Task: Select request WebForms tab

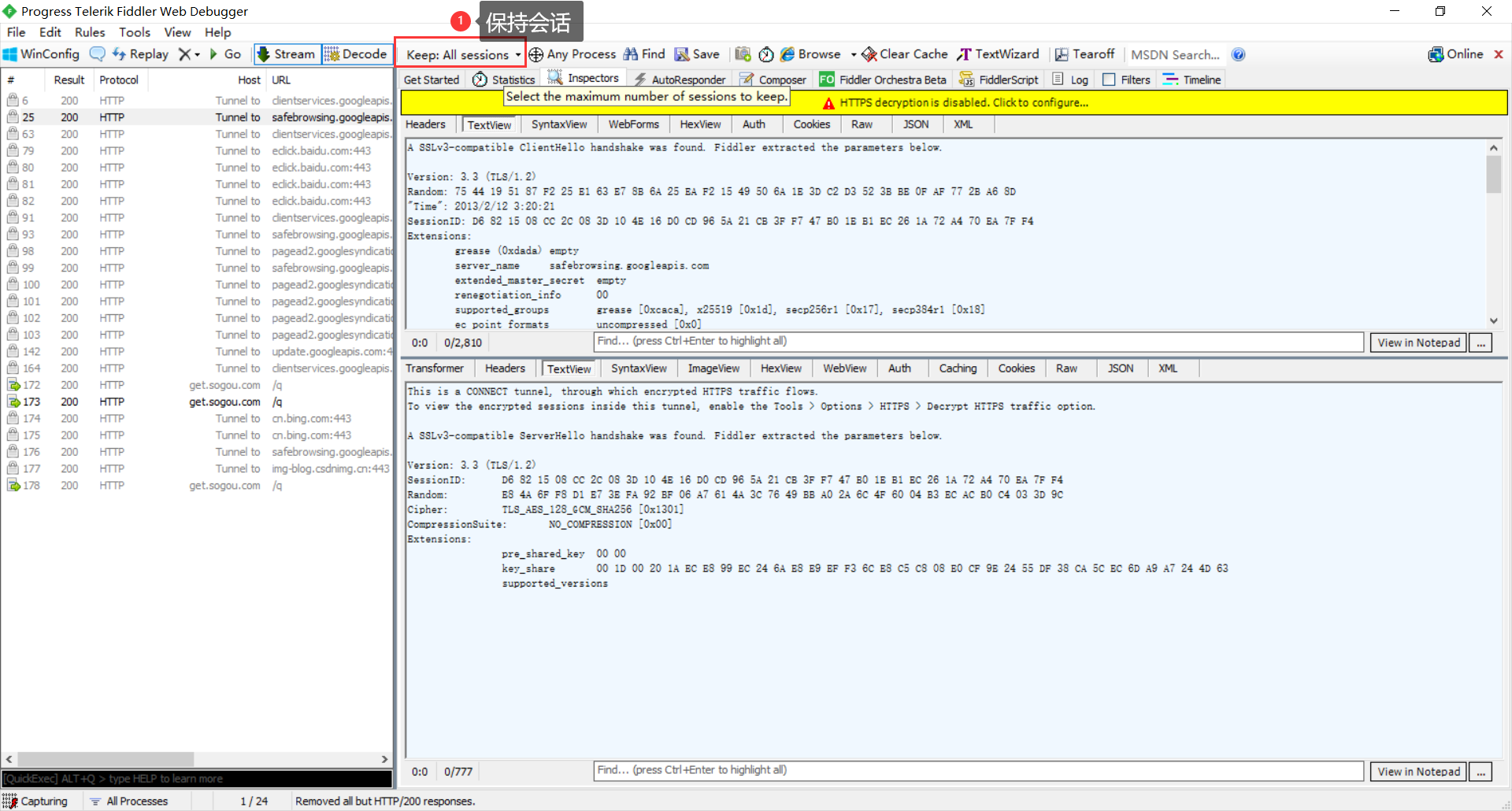Action: click(x=633, y=124)
